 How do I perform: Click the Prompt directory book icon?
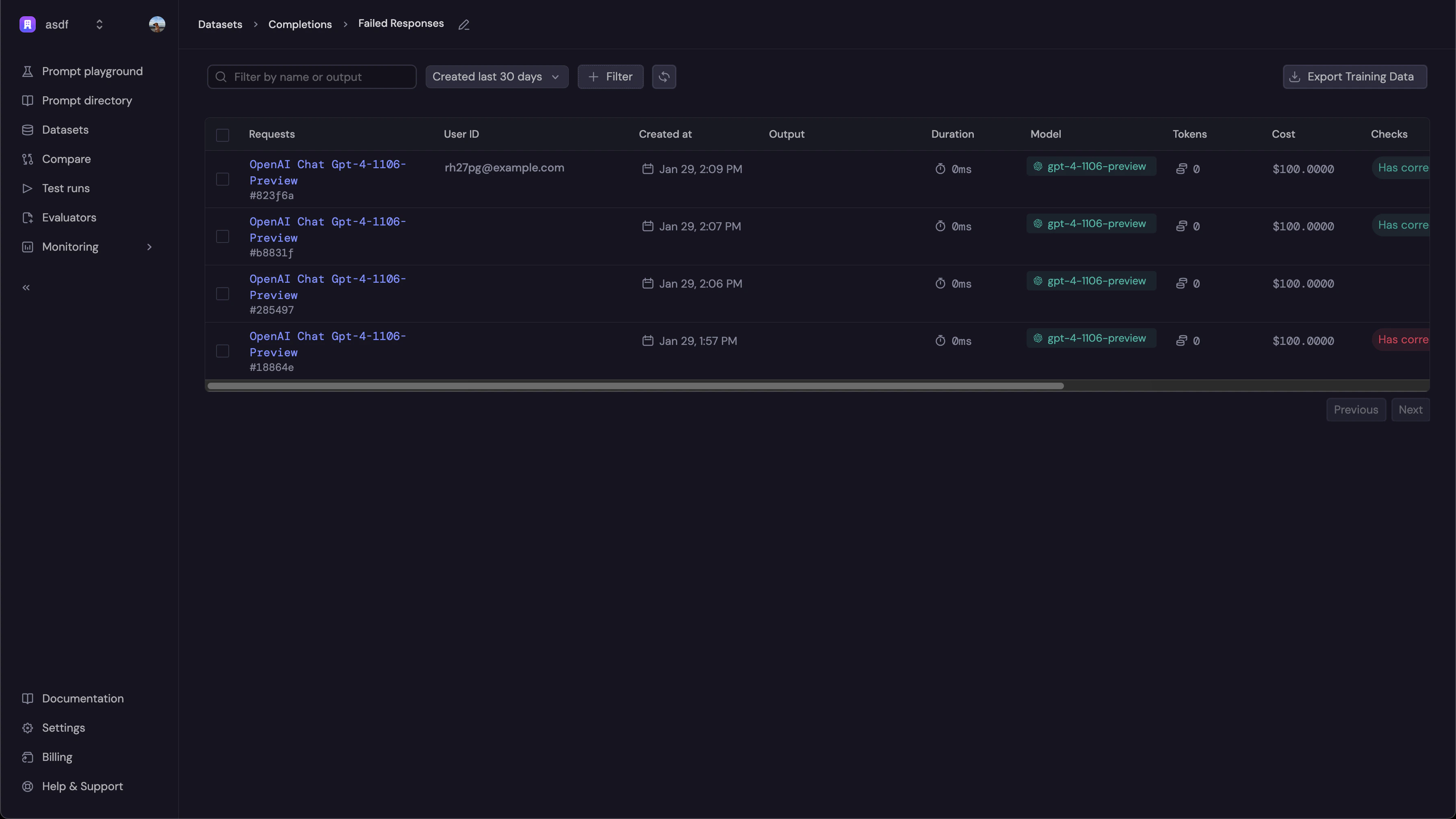27,101
